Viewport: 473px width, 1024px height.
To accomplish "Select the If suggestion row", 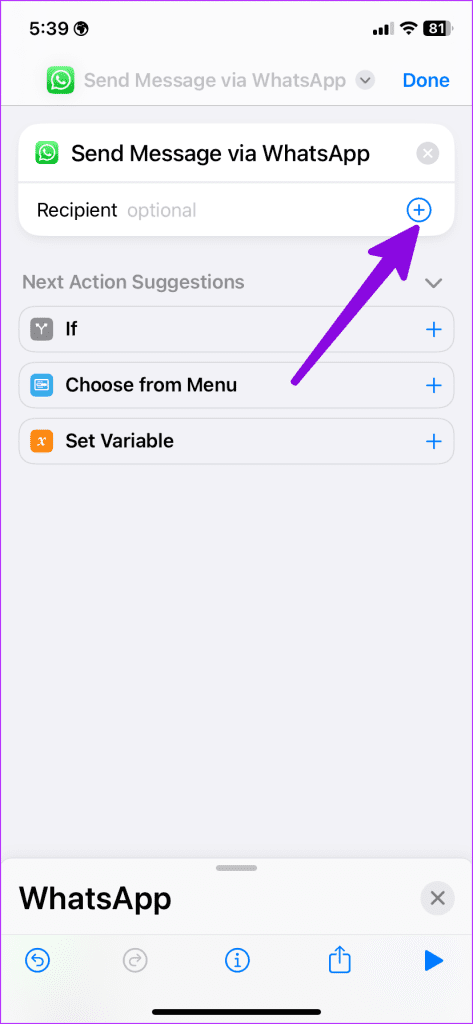I will [236, 330].
